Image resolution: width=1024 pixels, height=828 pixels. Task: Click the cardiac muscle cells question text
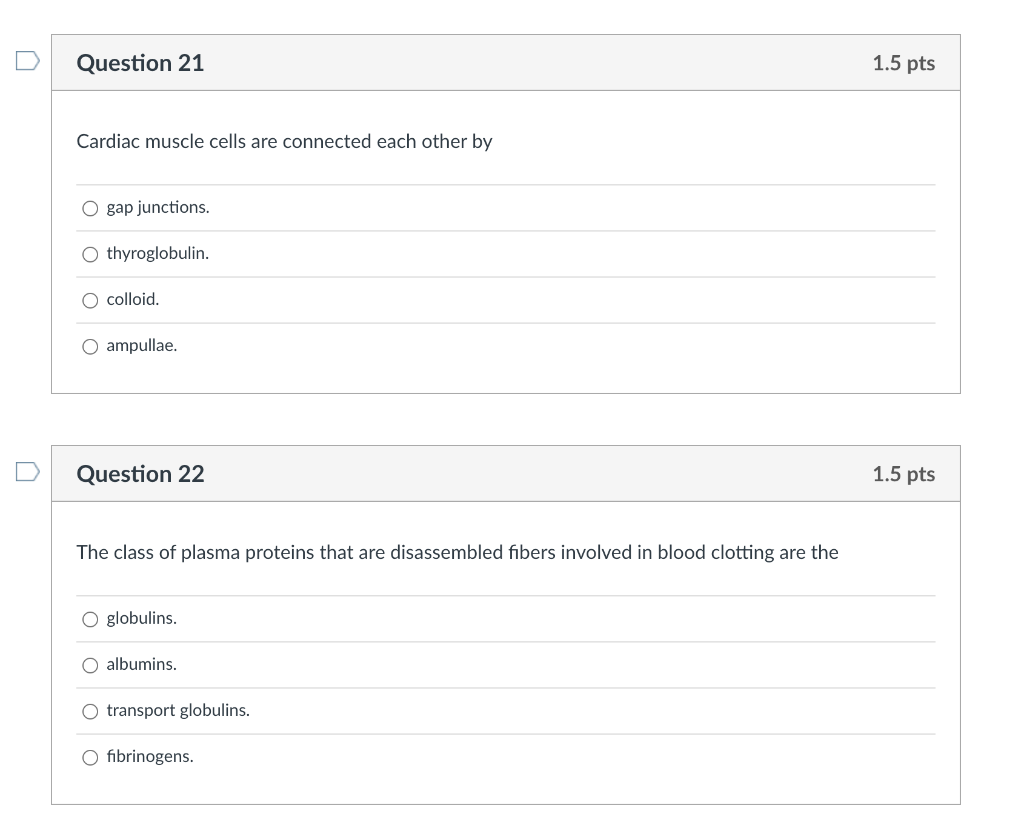point(284,142)
